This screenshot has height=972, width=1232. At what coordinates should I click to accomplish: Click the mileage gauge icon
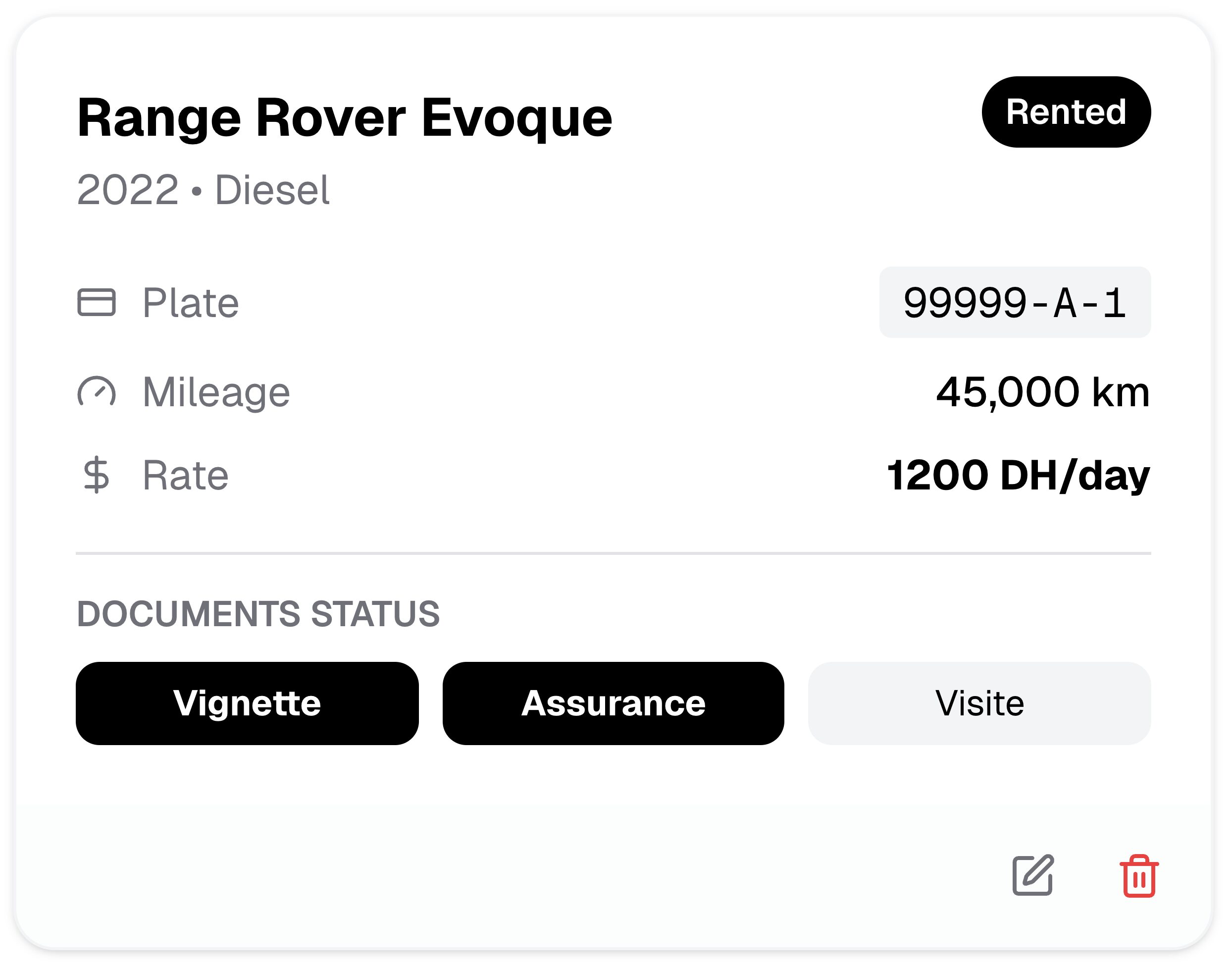(x=96, y=392)
